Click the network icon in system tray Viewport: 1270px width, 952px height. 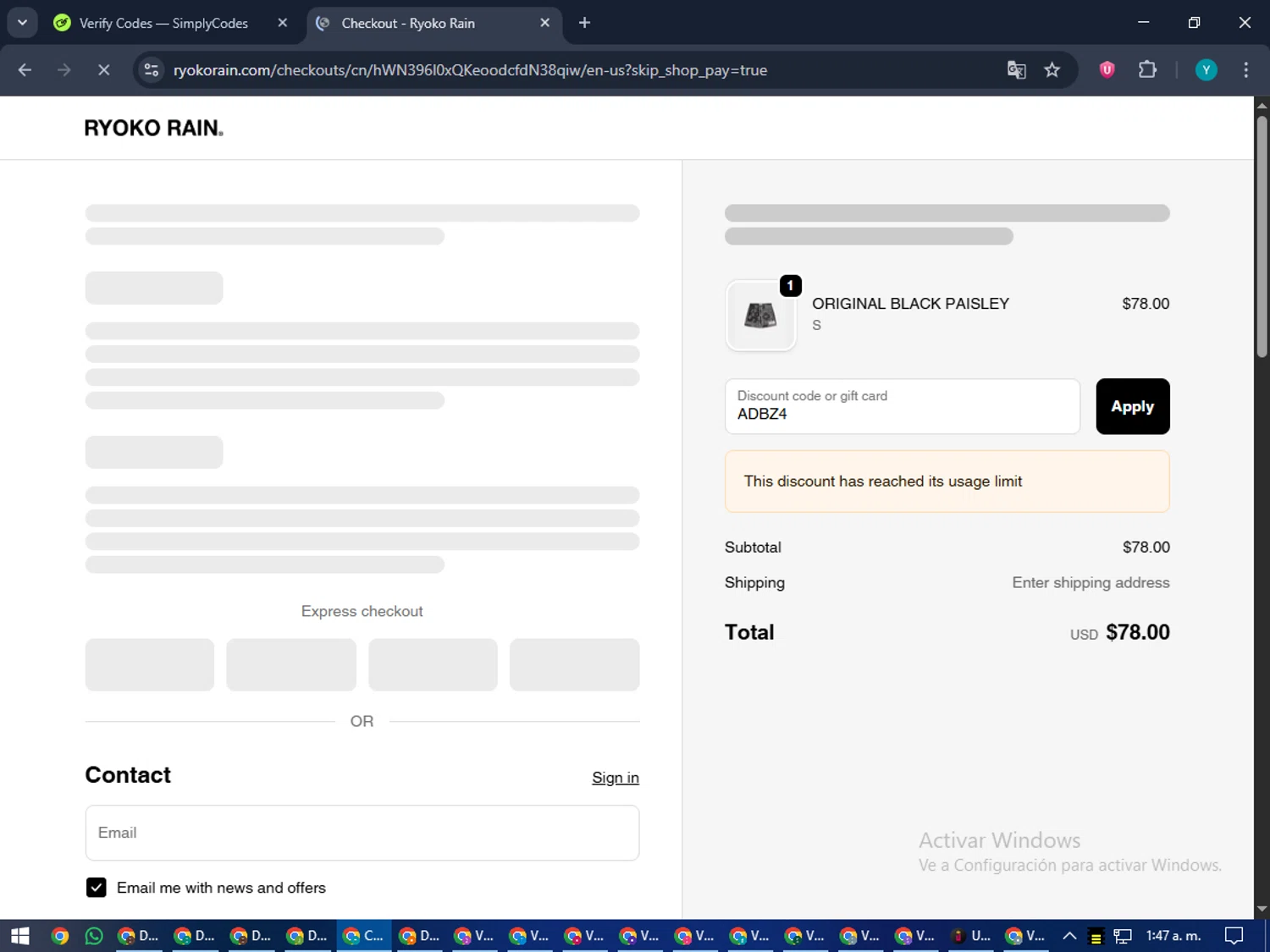click(x=1123, y=936)
